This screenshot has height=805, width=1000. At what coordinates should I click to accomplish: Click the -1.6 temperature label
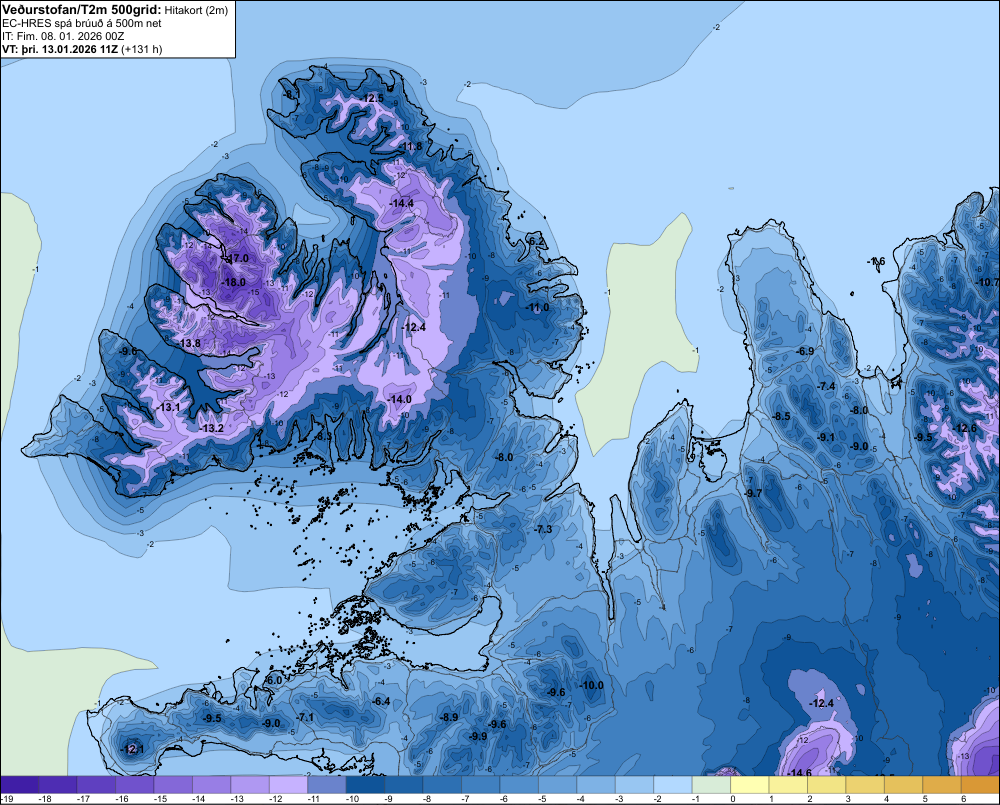tap(876, 262)
